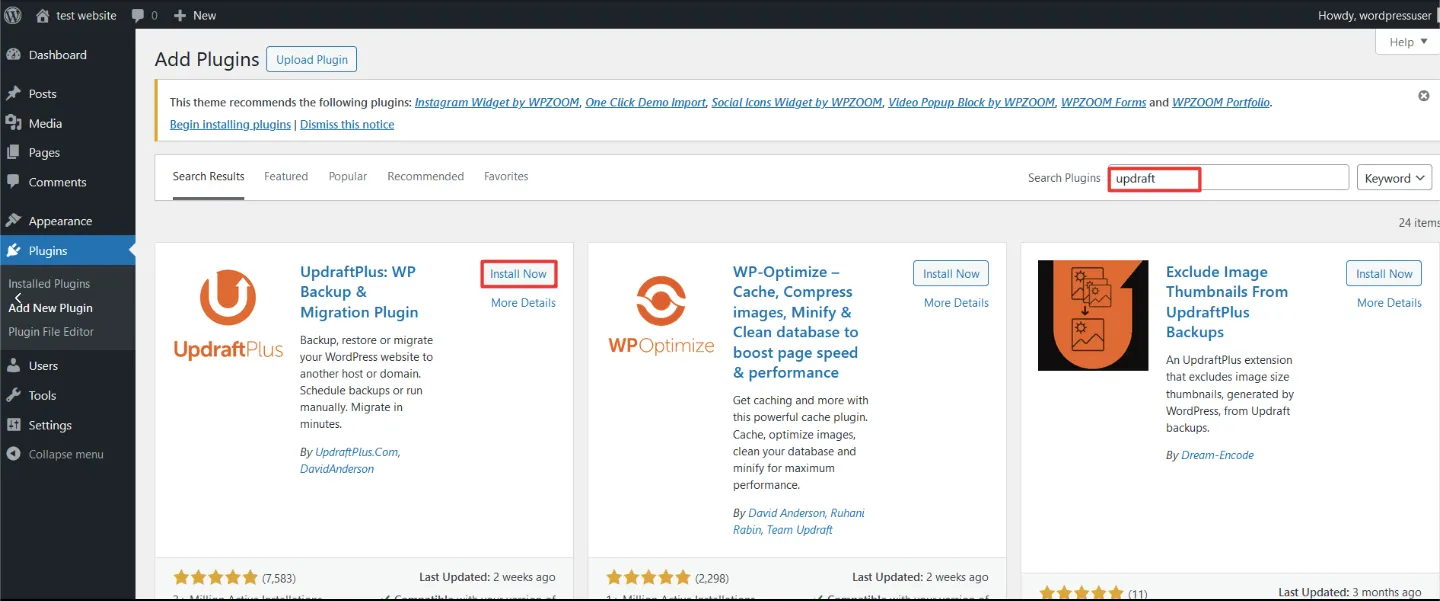The width and height of the screenshot is (1440, 601).
Task: Install UpdraftPlus with Install Now button
Action: pos(518,274)
